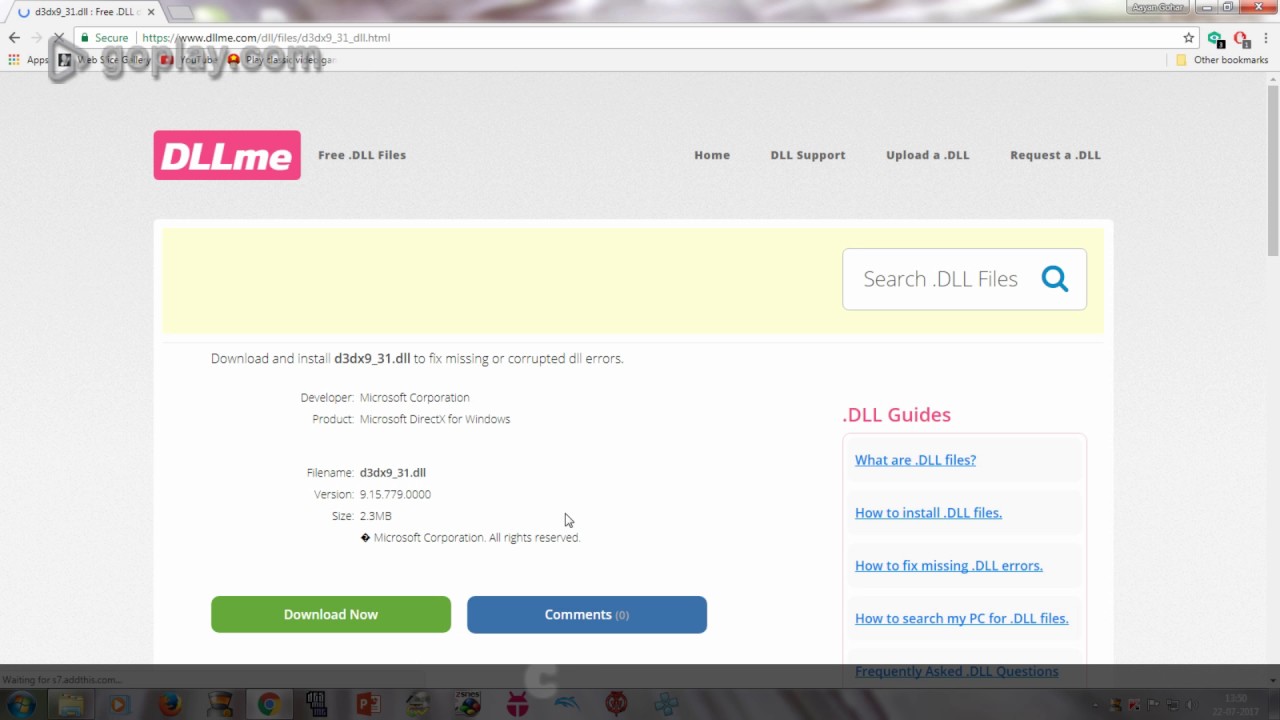
Task: Click the address bar URL
Action: point(266,38)
